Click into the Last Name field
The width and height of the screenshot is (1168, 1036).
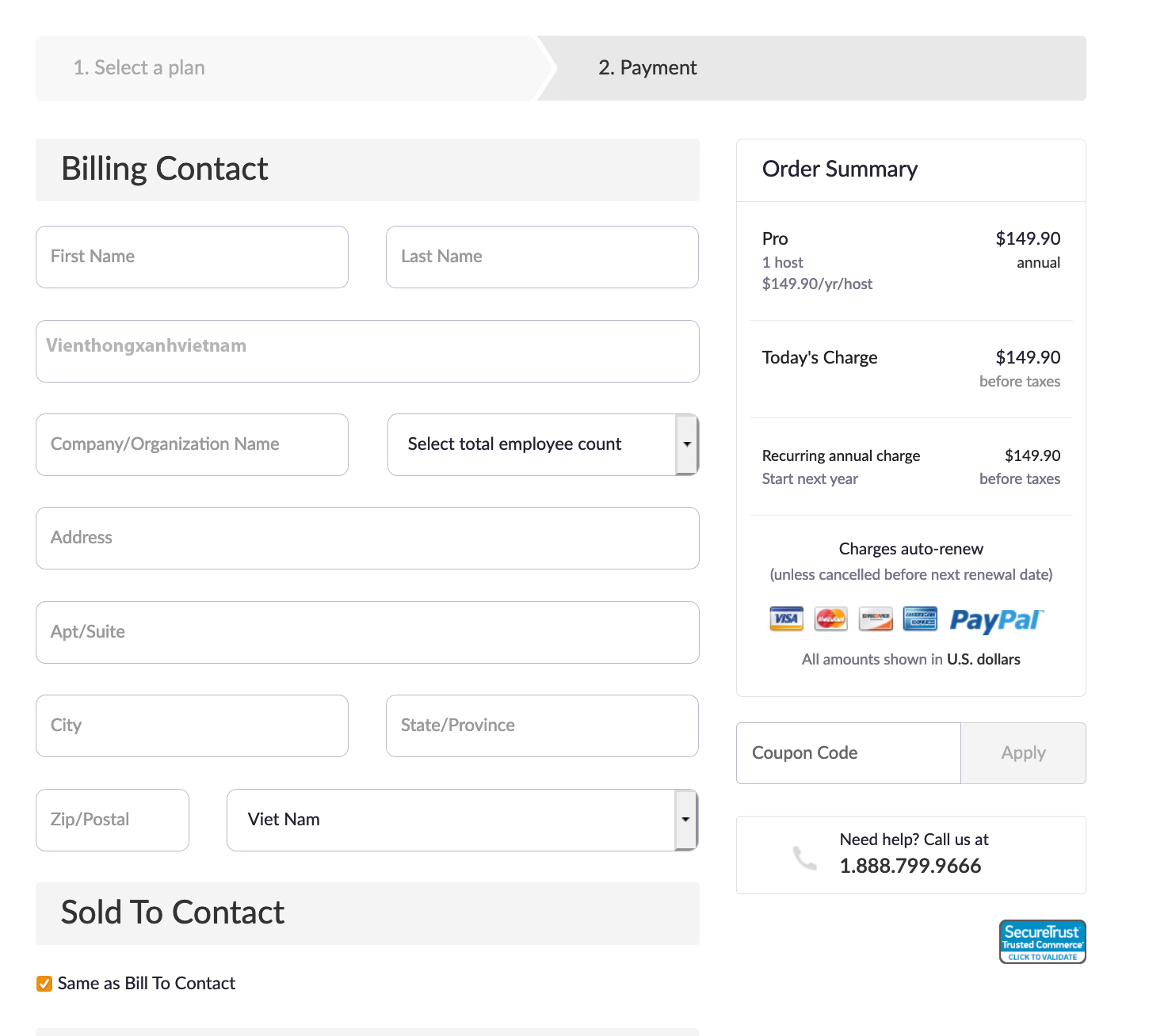coord(542,257)
